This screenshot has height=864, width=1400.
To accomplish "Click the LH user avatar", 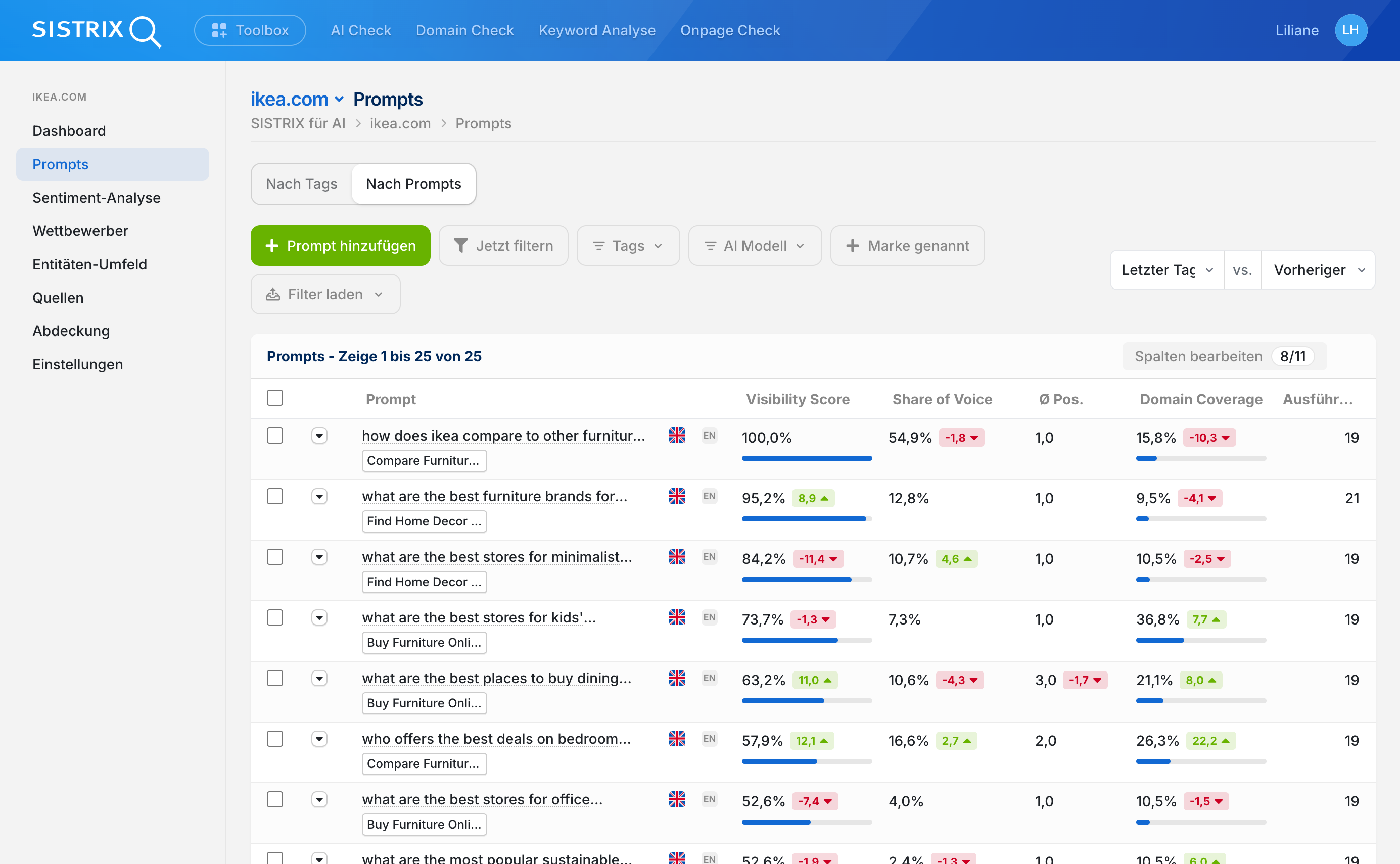I will 1350,30.
